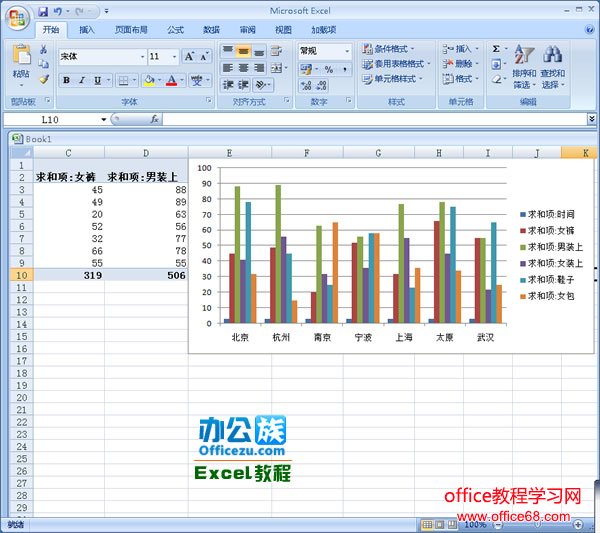600x533 pixels.
Task: Align cell text to the right
Action: click(x=259, y=68)
